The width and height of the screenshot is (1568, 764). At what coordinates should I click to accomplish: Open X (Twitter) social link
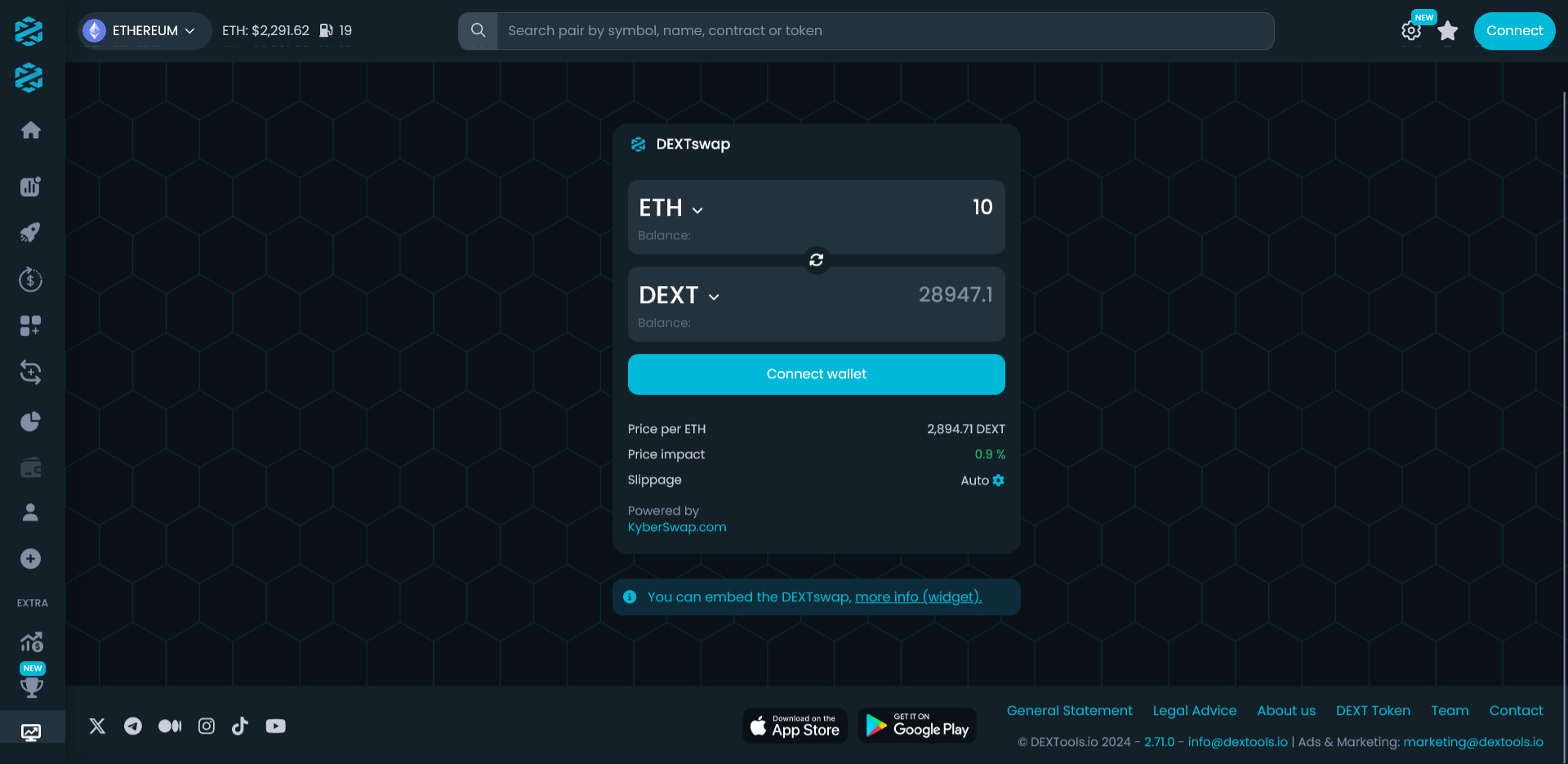[x=97, y=726]
